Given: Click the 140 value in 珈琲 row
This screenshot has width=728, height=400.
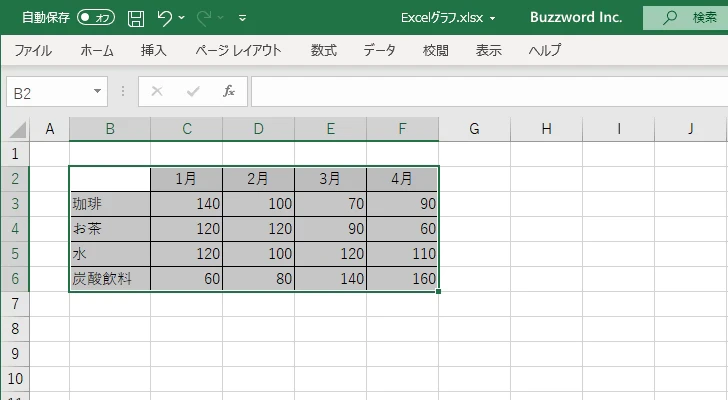Looking at the screenshot, I should point(187,204).
